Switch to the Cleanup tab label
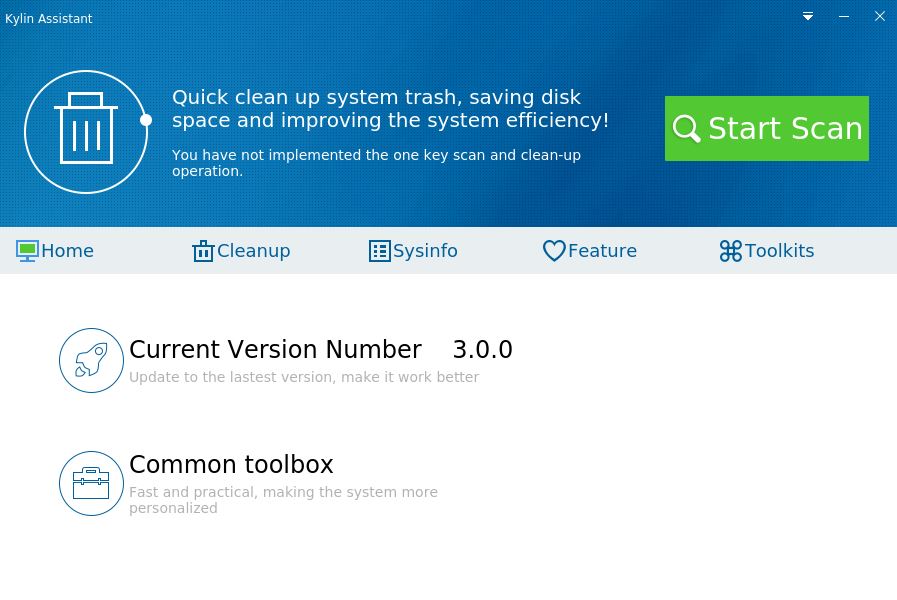897x600 pixels. click(253, 251)
